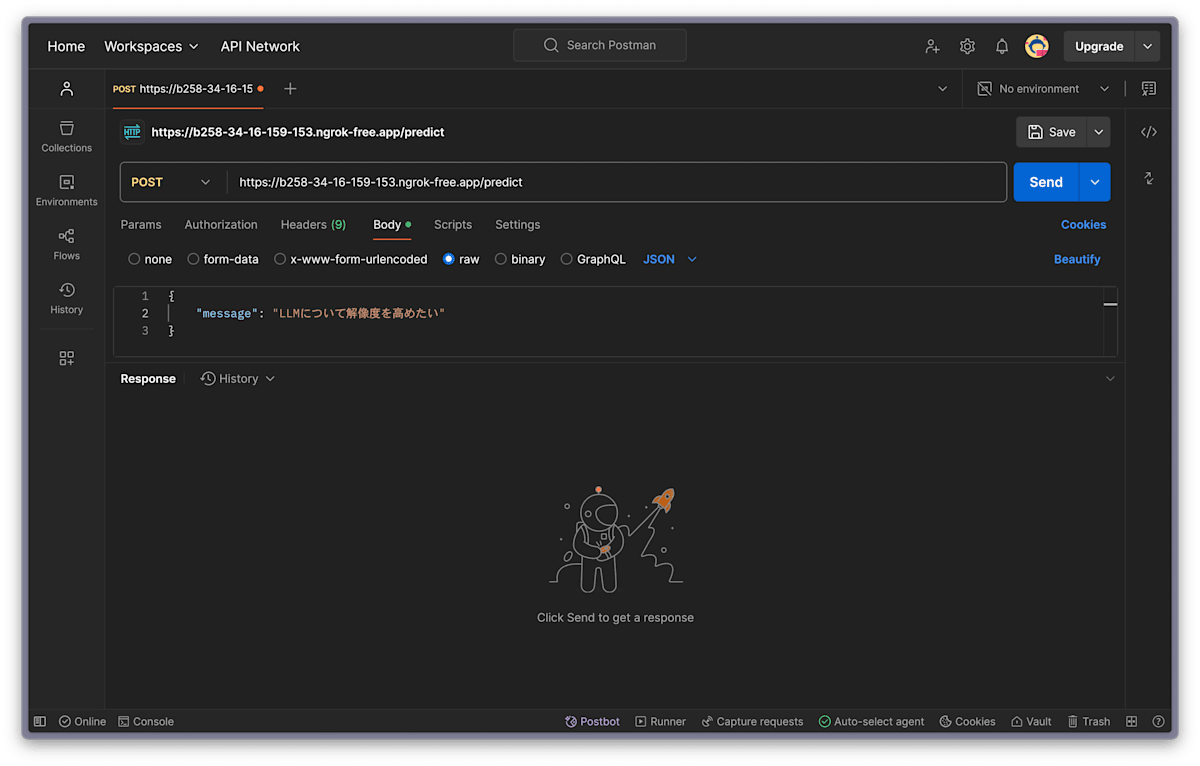This screenshot has width=1200, height=766.
Task: Open the help question mark icon
Action: pos(1158,721)
